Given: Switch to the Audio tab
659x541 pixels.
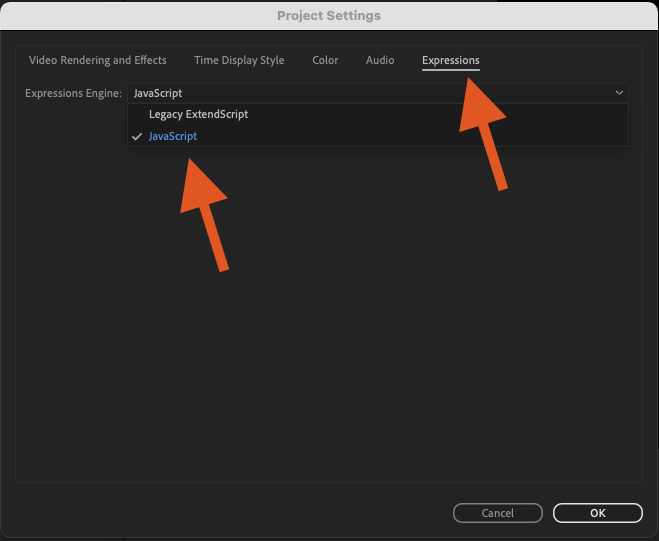Looking at the screenshot, I should pyautogui.click(x=380, y=60).
